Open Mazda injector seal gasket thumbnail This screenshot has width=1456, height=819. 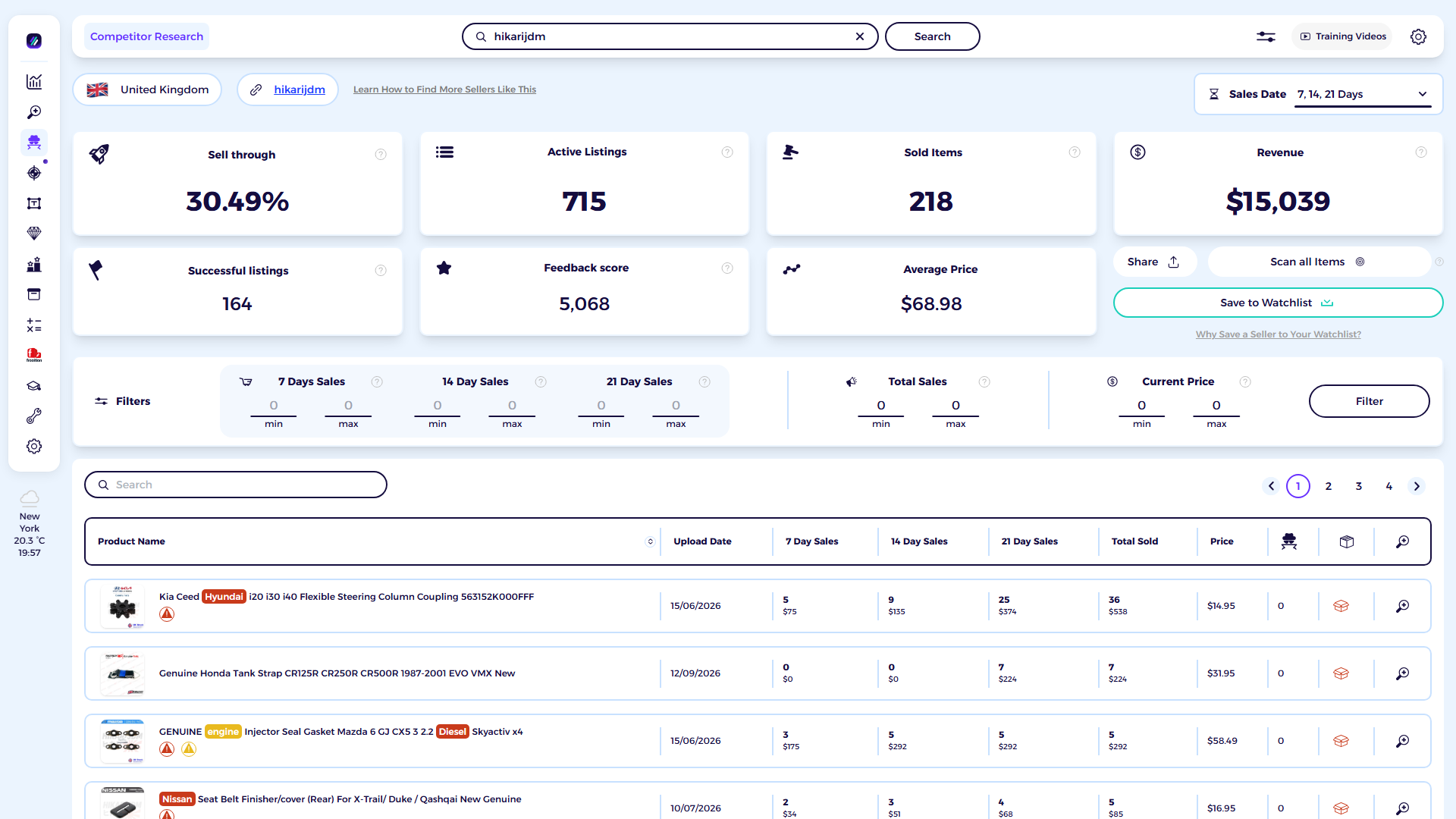[x=122, y=741]
